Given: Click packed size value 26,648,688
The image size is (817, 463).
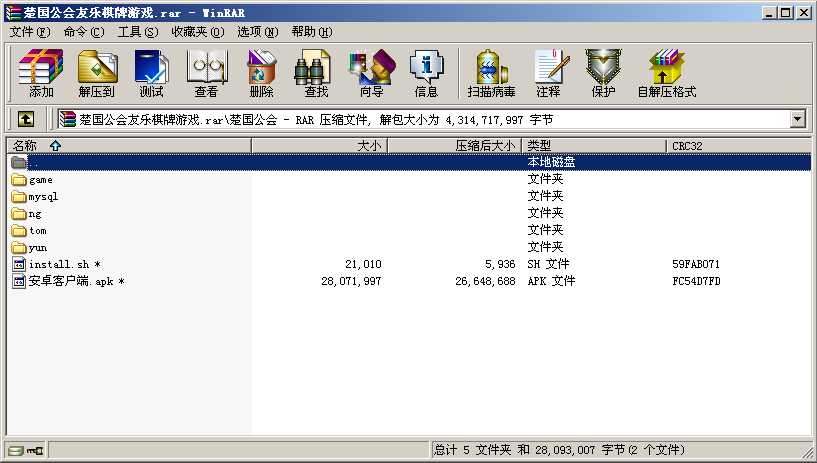Looking at the screenshot, I should coord(485,282).
